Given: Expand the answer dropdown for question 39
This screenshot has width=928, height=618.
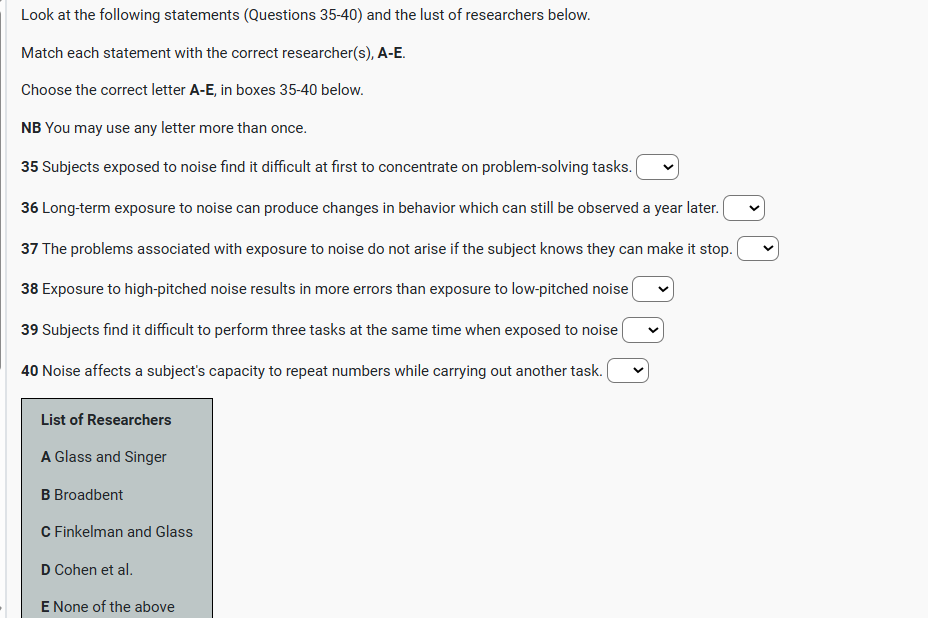Looking at the screenshot, I should click(x=643, y=330).
